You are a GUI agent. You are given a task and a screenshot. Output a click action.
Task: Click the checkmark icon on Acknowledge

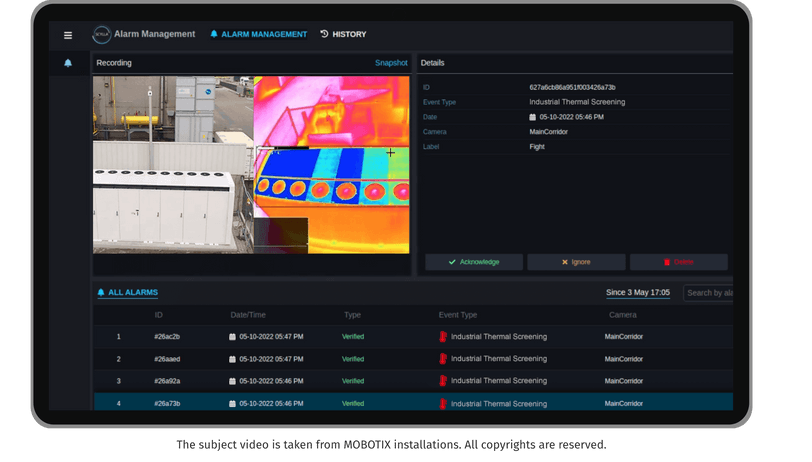click(x=452, y=262)
